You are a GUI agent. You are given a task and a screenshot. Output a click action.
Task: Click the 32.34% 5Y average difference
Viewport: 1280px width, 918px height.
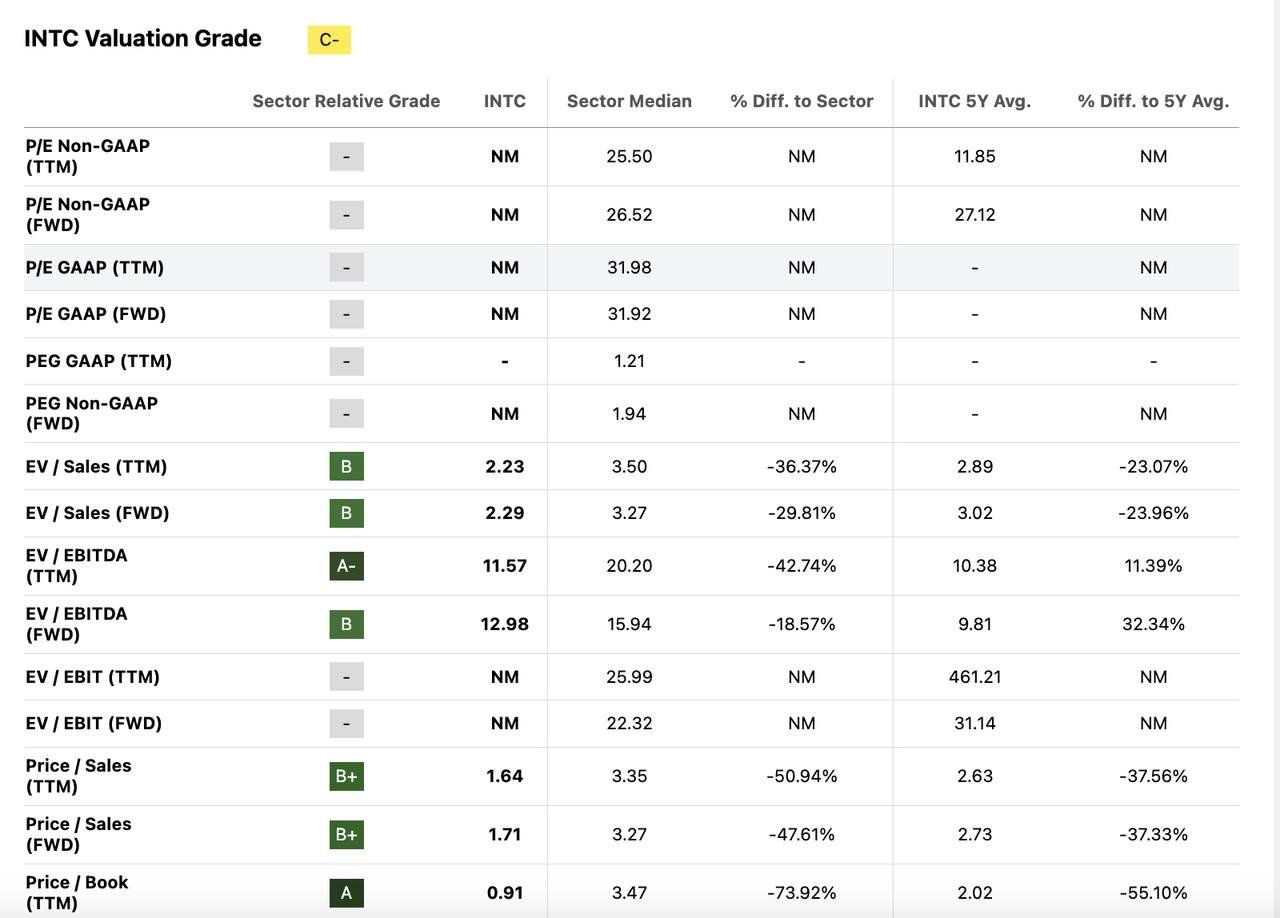pos(1154,624)
